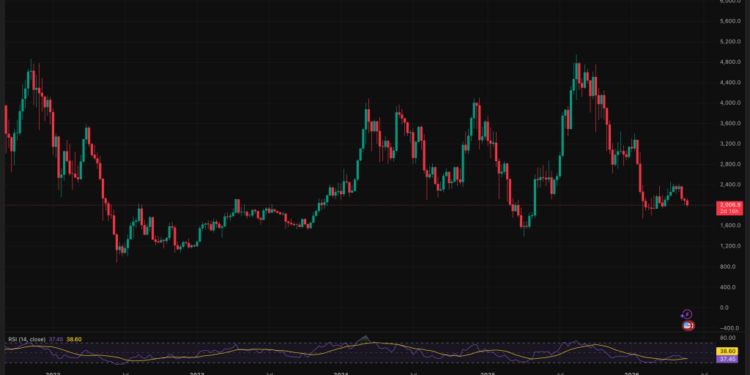The image size is (750, 375).
Task: Click the purple 37.45 value in RSI legend
Action: click(x=55, y=339)
